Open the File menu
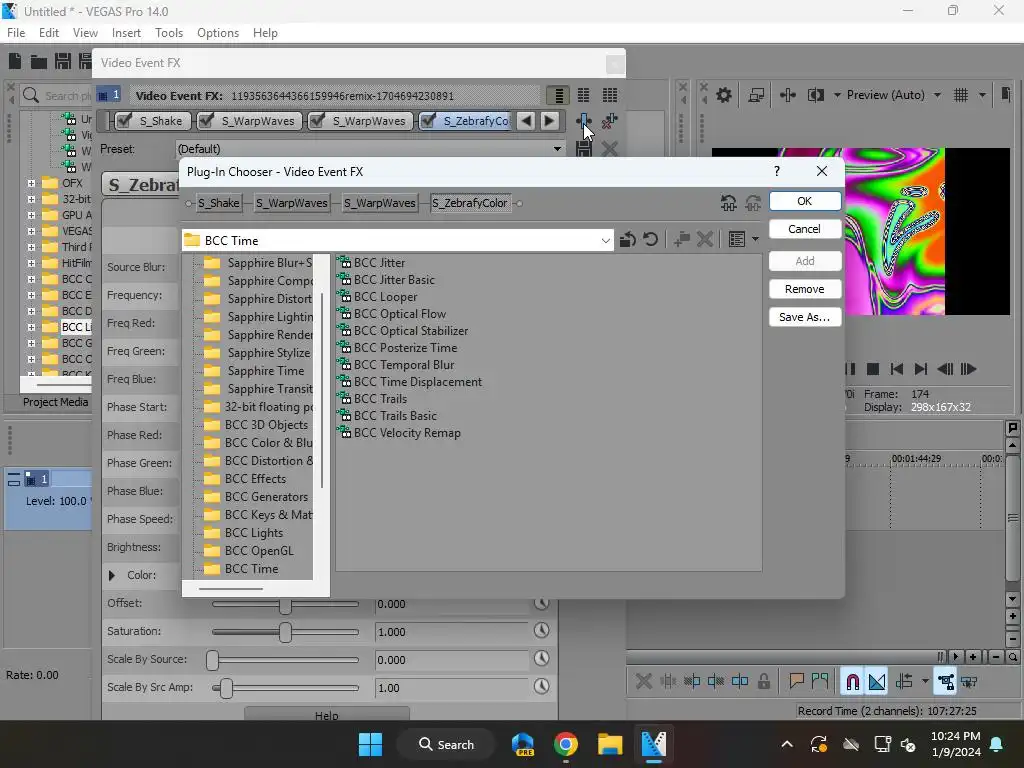 (x=16, y=33)
